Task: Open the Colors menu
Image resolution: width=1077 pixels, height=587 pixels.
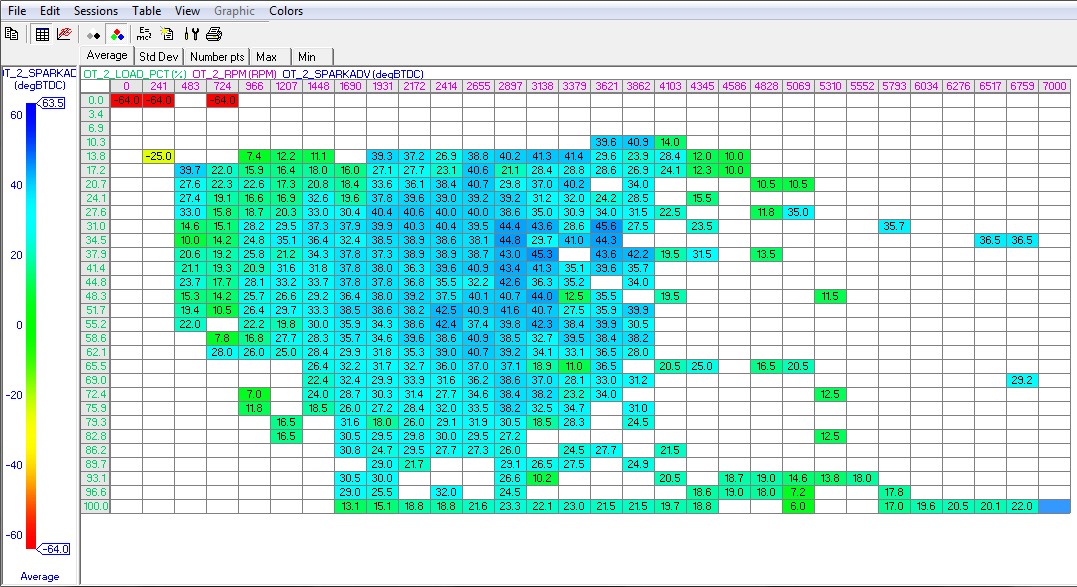Action: coord(286,11)
